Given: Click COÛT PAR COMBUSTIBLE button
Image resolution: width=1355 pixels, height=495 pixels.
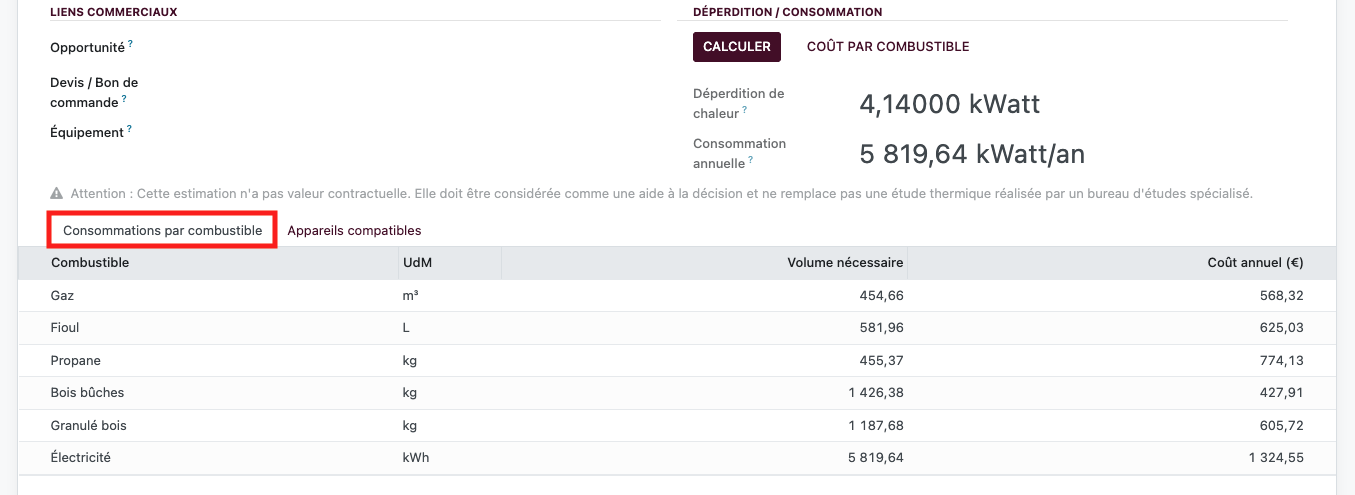Looking at the screenshot, I should click(x=888, y=46).
